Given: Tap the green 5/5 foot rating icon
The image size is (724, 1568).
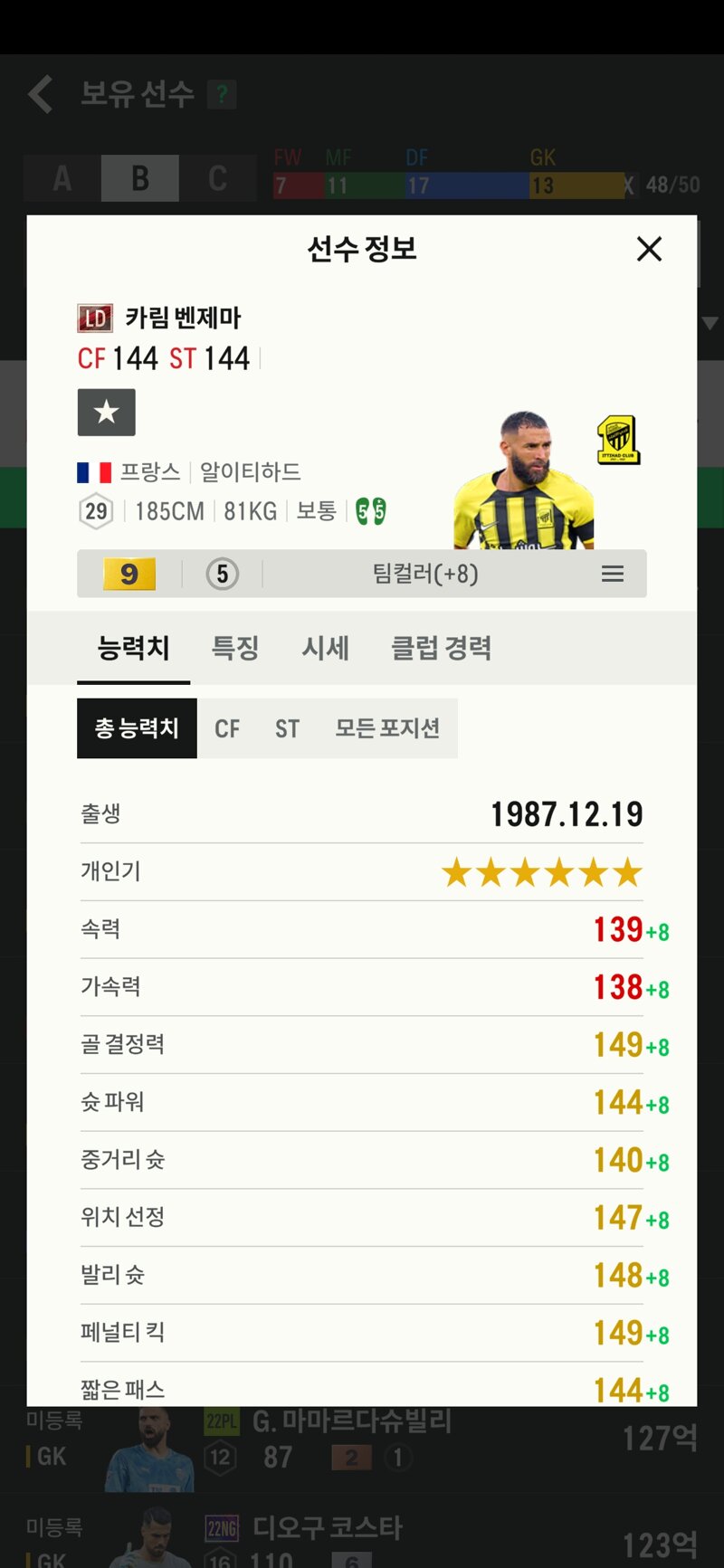Looking at the screenshot, I should point(371,511).
